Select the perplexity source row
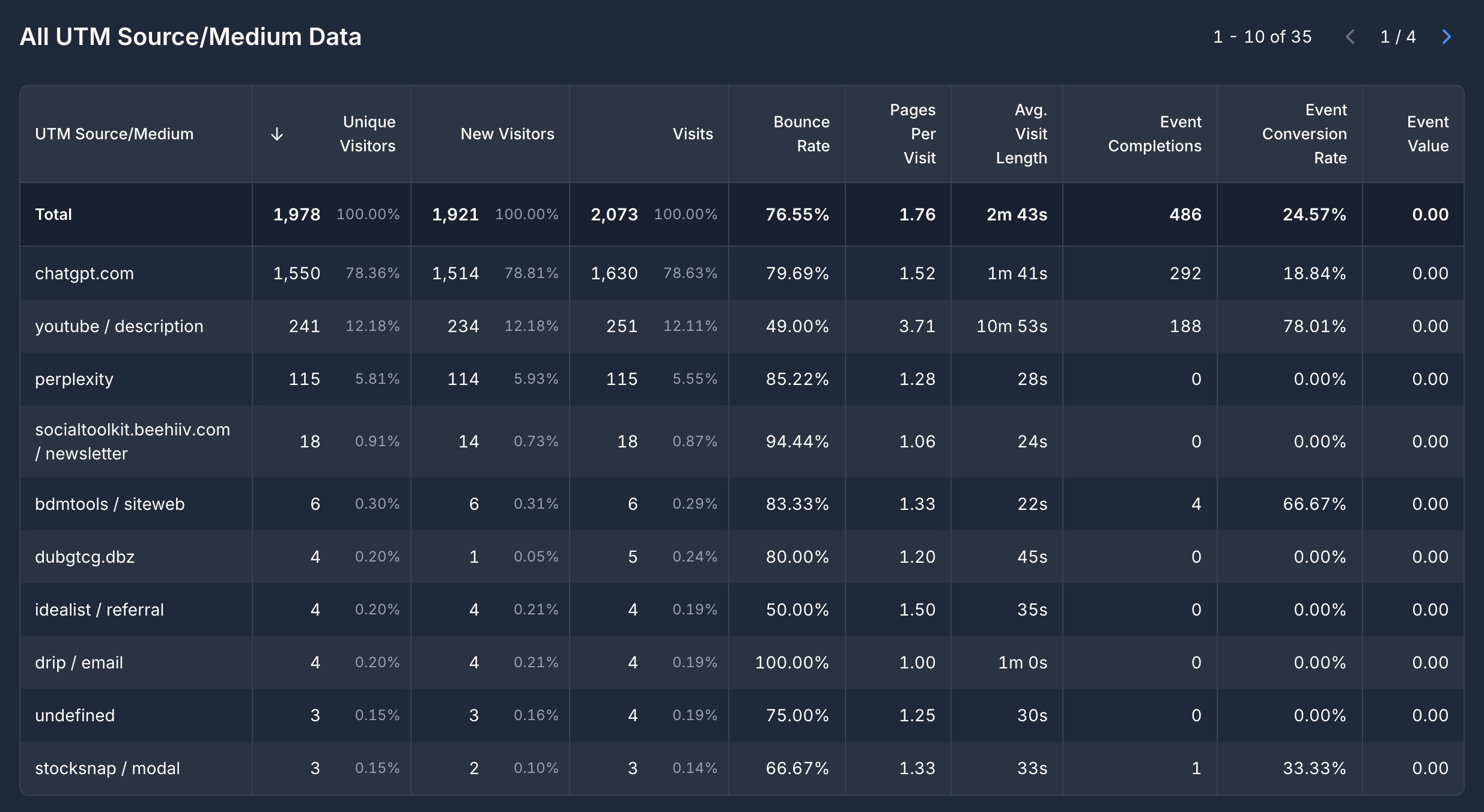 (74, 379)
